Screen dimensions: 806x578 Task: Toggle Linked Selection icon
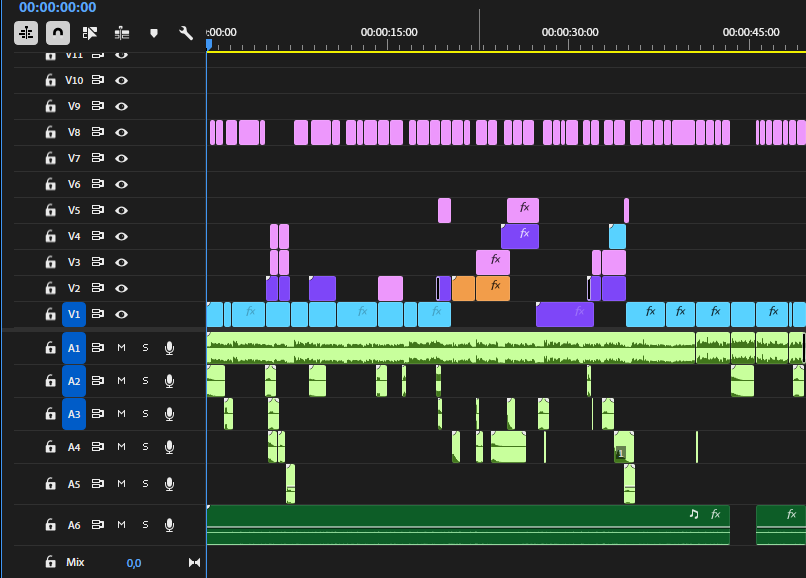click(90, 33)
